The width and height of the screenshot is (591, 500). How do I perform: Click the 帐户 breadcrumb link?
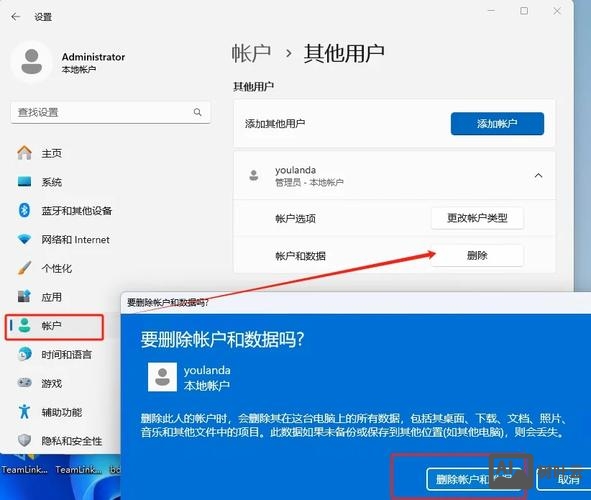pyautogui.click(x=251, y=53)
